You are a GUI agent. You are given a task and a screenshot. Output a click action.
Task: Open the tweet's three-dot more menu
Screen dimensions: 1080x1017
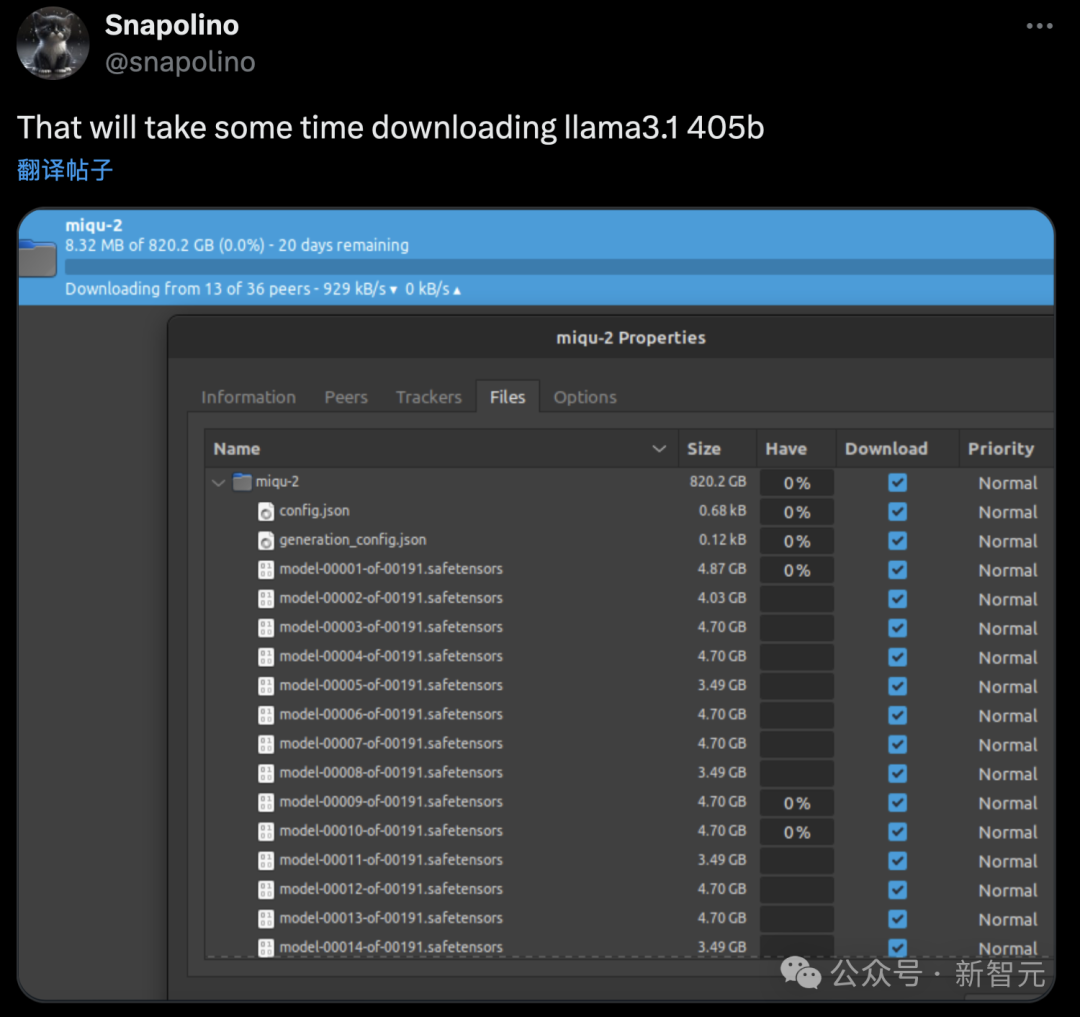[1039, 26]
